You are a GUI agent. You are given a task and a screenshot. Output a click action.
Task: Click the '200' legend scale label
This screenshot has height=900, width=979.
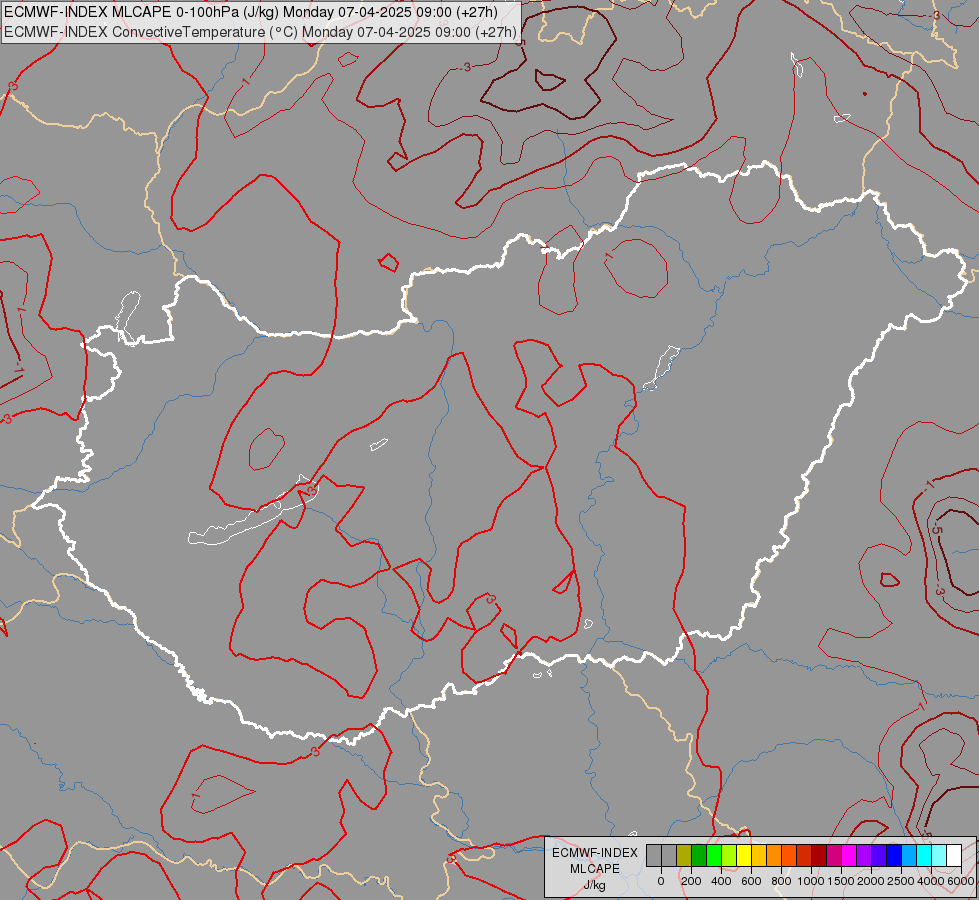pos(691,881)
